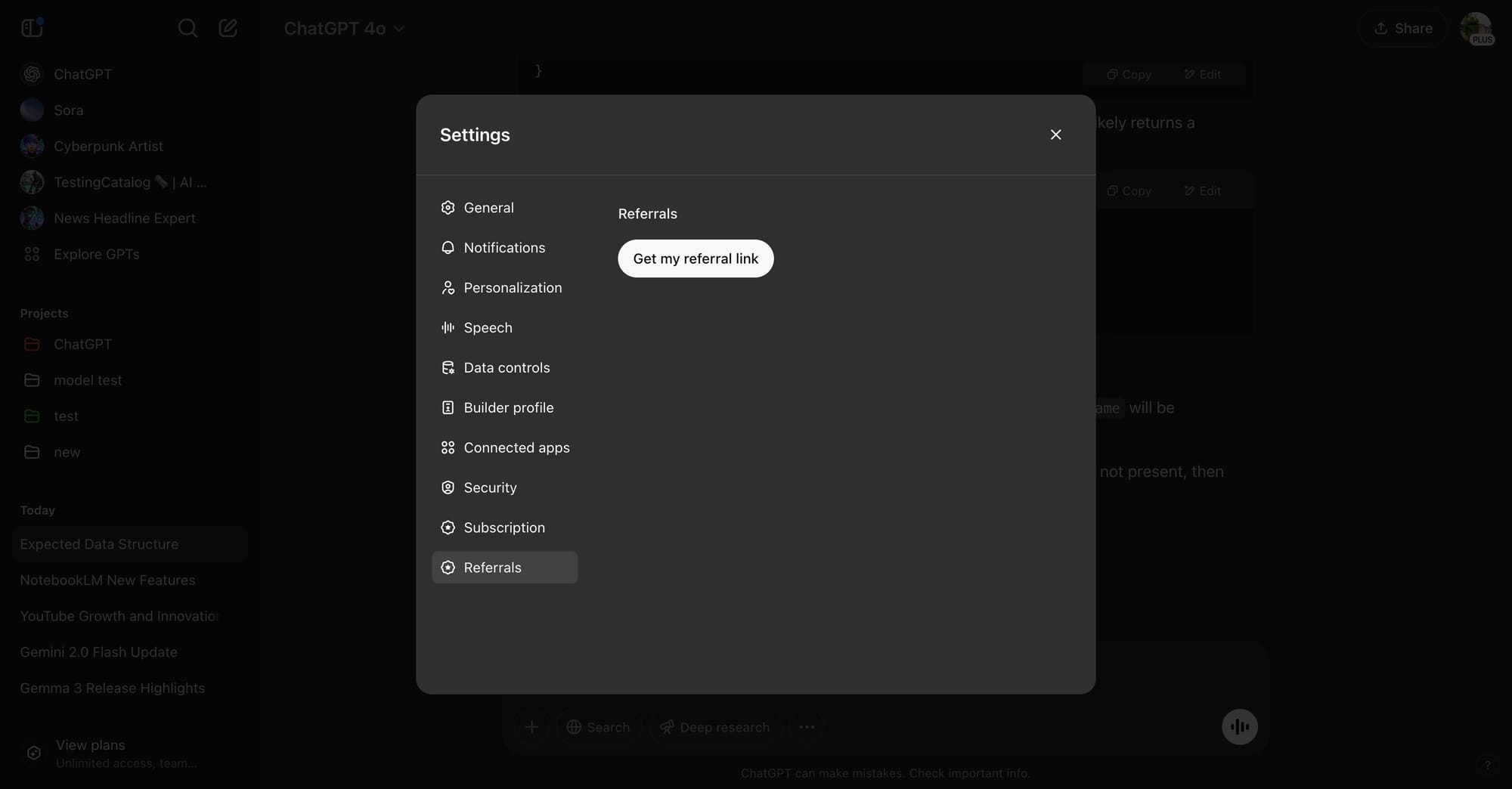Image resolution: width=1512 pixels, height=789 pixels.
Task: Click the voice mode waveform button
Action: [1240, 727]
